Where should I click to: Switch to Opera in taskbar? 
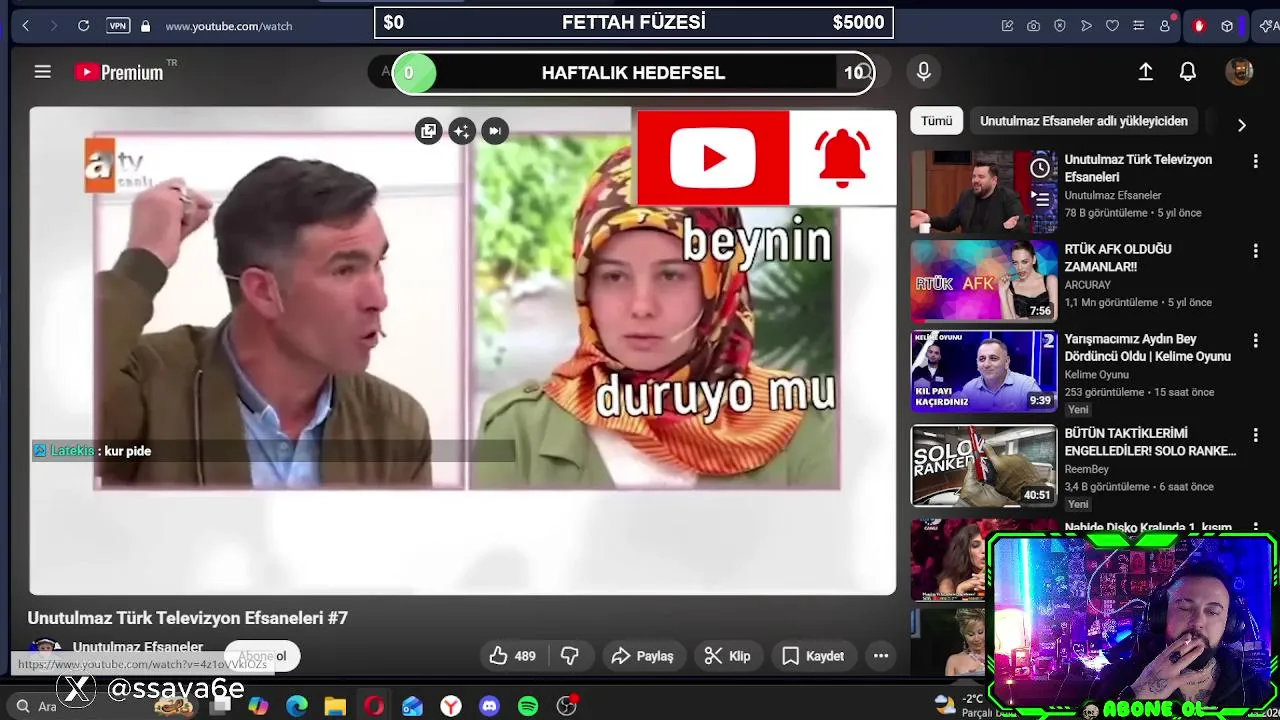374,706
